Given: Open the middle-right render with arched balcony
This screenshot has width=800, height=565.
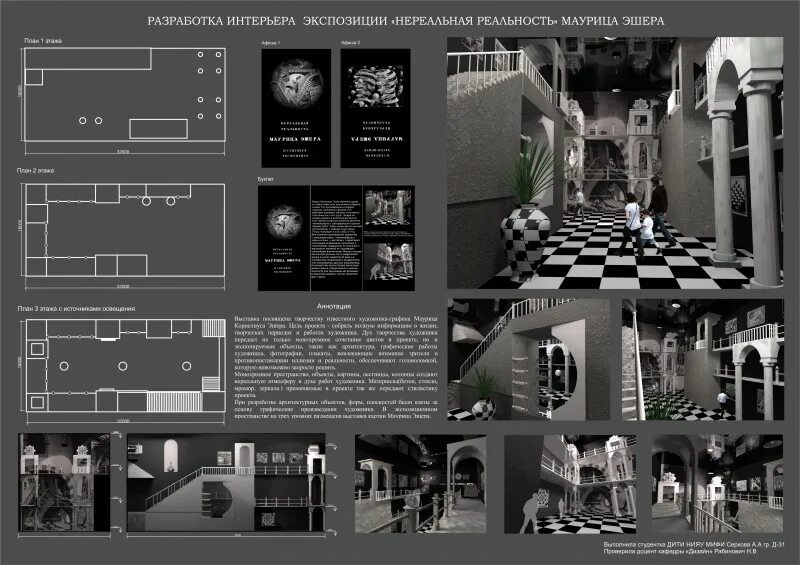Looking at the screenshot, I should pyautogui.click(x=703, y=359).
